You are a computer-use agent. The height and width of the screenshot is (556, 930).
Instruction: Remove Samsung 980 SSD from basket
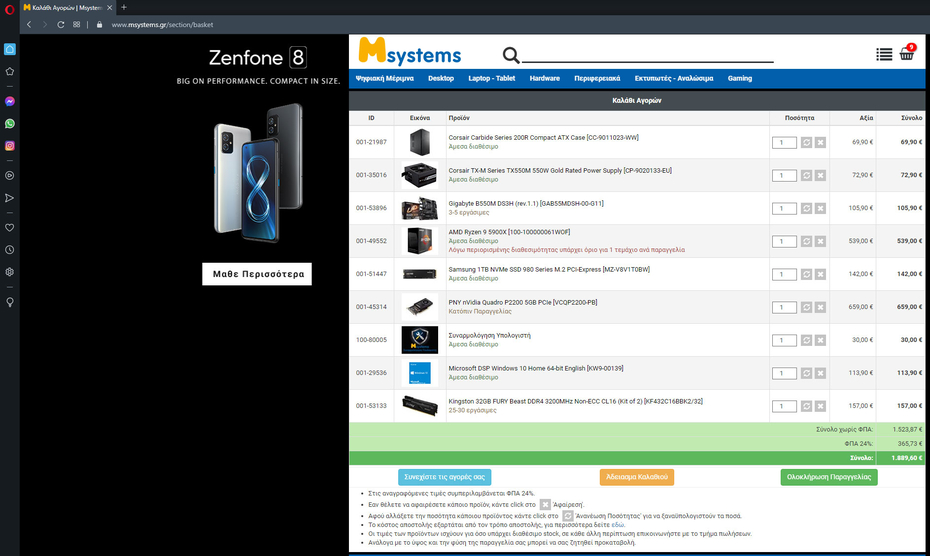[x=820, y=274]
